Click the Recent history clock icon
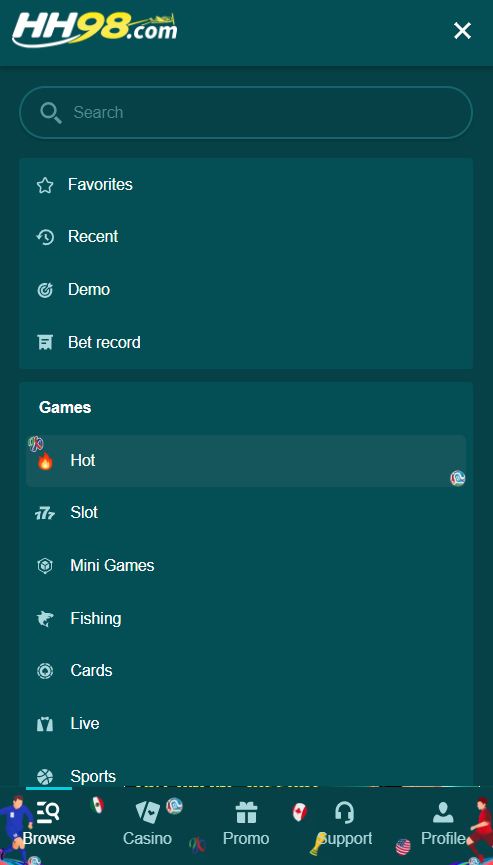Screen dimensions: 493x865 click(x=45, y=237)
